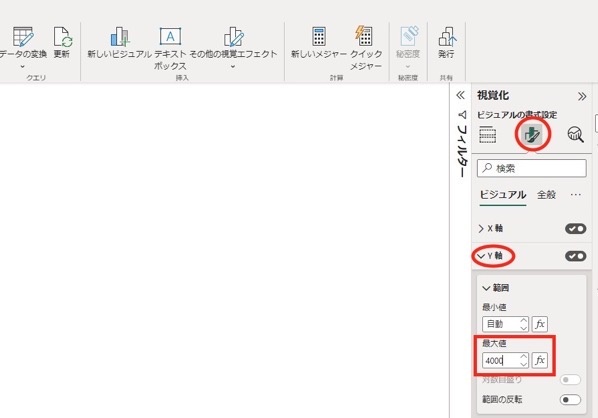Switch to the 全般 tab
The width and height of the screenshot is (598, 418).
546,195
